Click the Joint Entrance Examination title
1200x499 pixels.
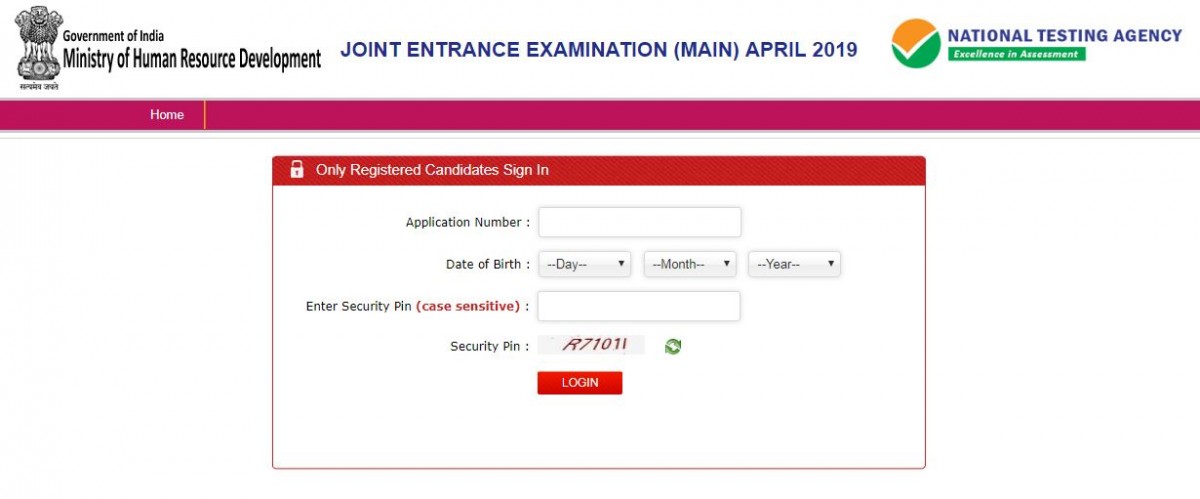pyautogui.click(x=599, y=50)
